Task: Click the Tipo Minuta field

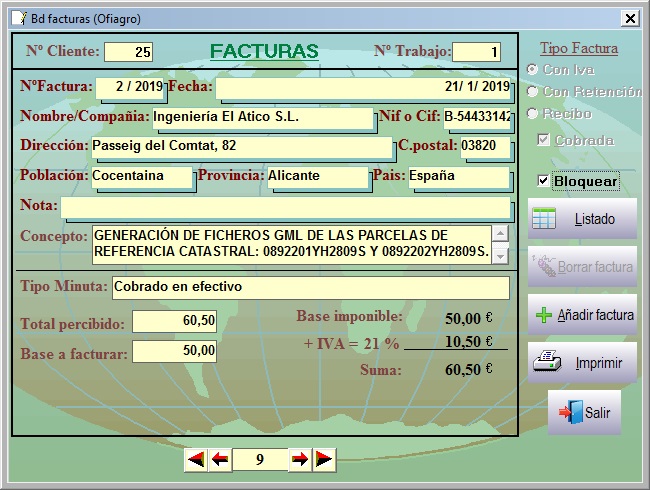Action: (310, 287)
